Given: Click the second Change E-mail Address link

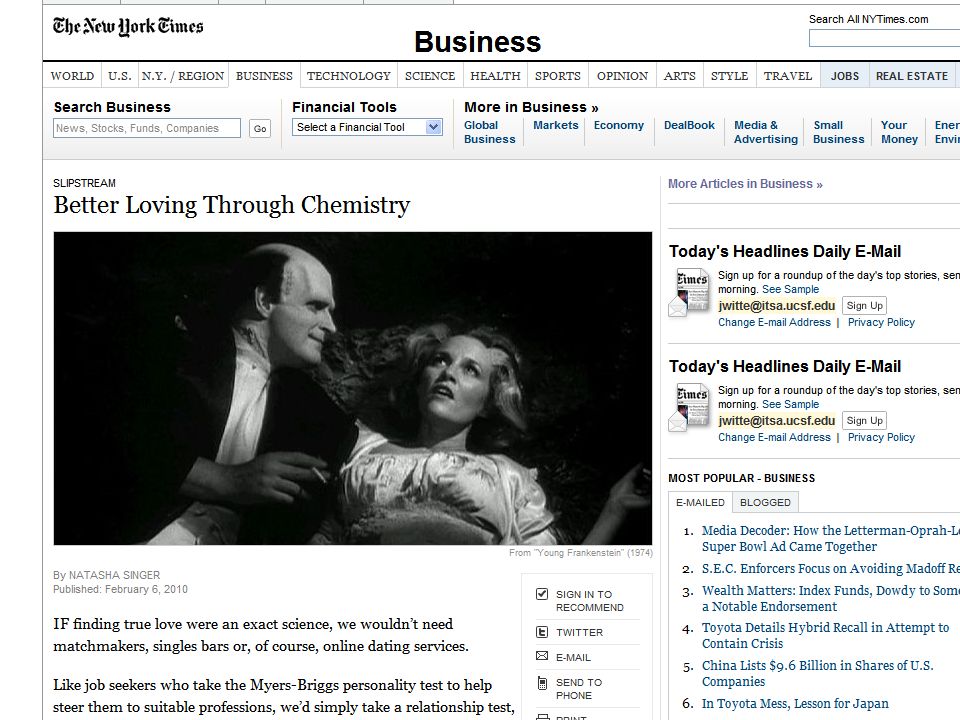Looking at the screenshot, I should [x=774, y=437].
